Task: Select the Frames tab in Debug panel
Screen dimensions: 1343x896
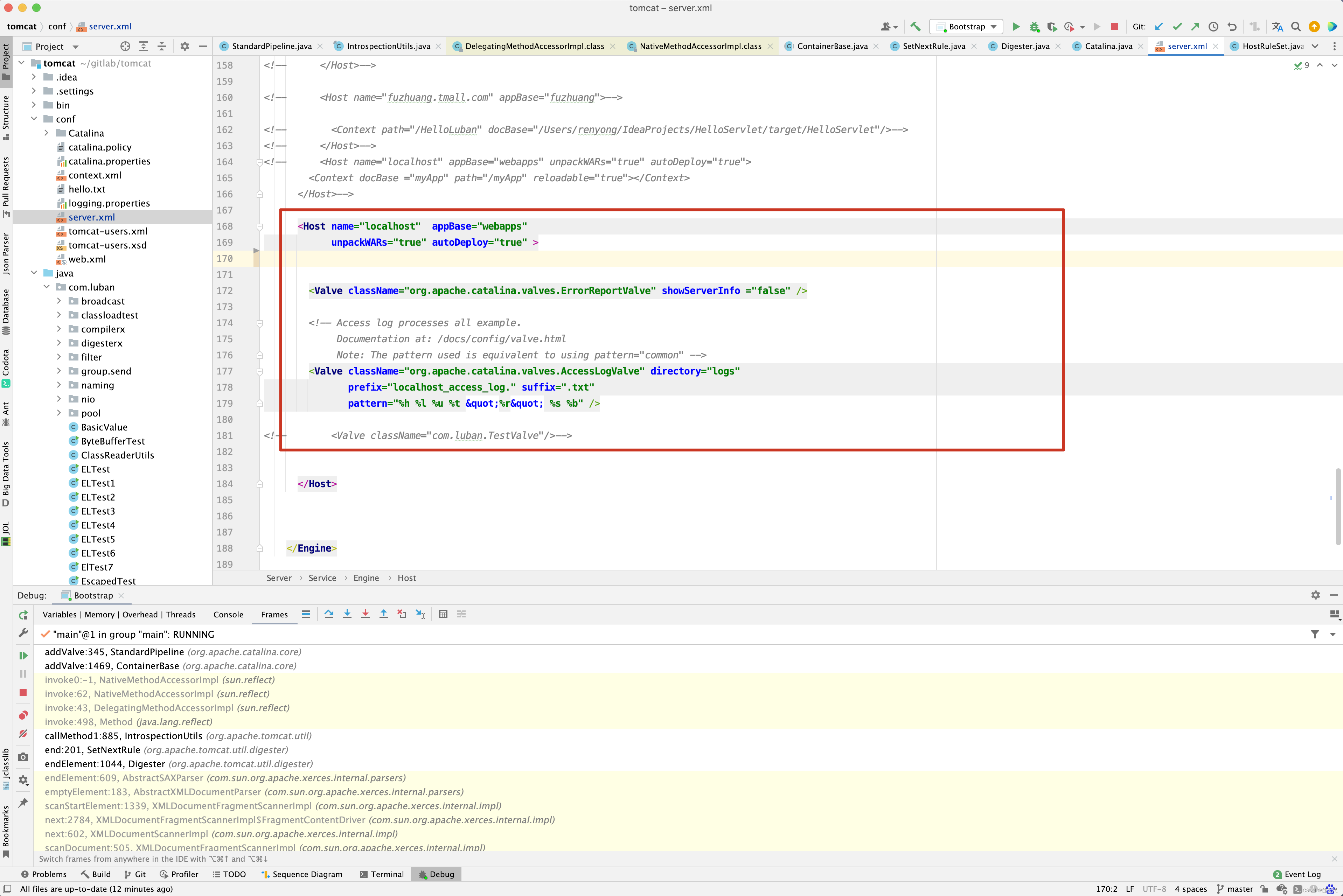Action: (274, 615)
